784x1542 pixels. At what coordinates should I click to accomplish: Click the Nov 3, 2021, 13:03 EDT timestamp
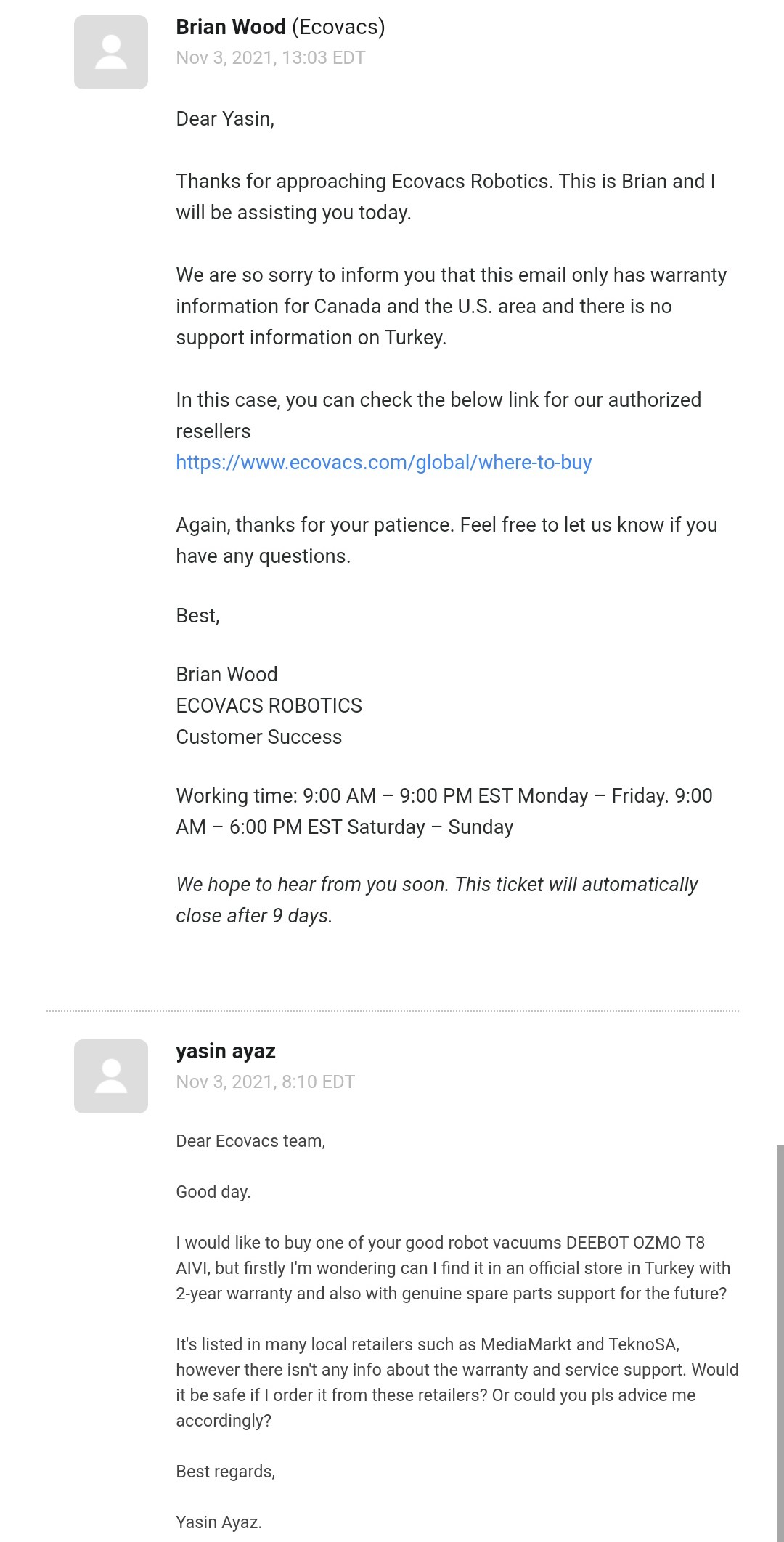271,58
